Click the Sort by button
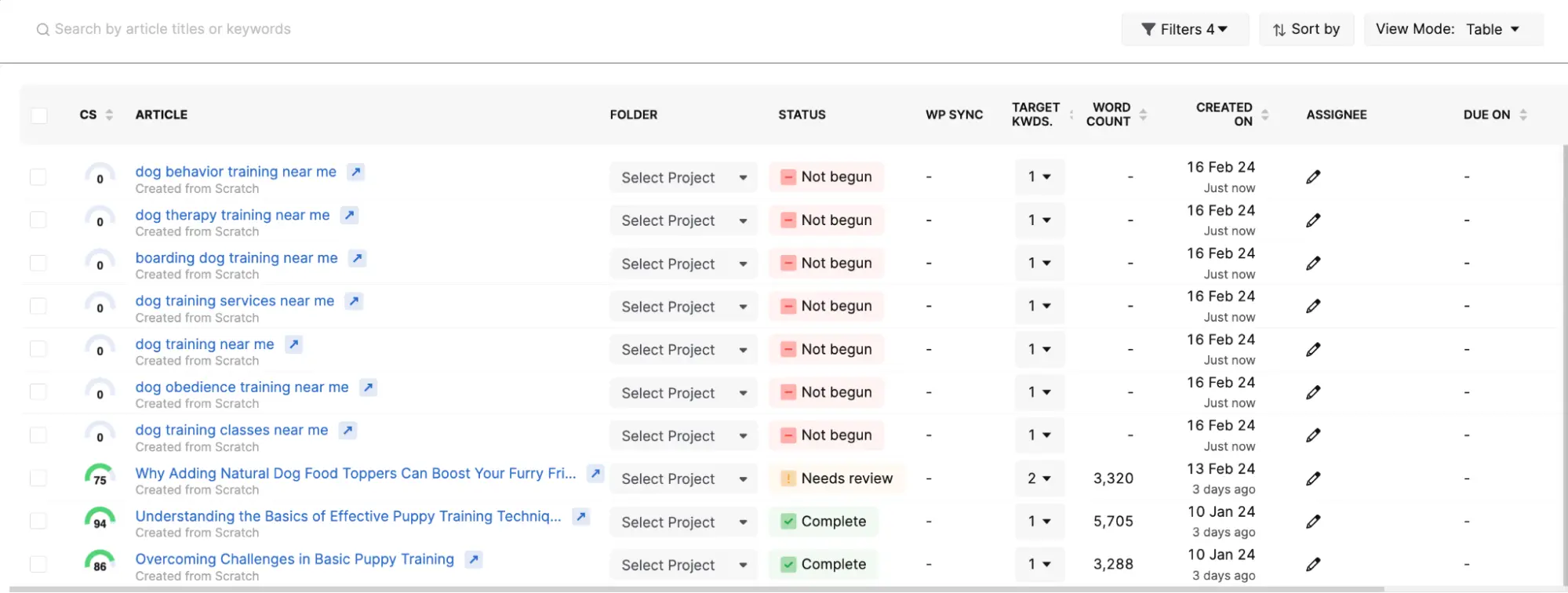This screenshot has height=593, width=1568. click(x=1306, y=29)
